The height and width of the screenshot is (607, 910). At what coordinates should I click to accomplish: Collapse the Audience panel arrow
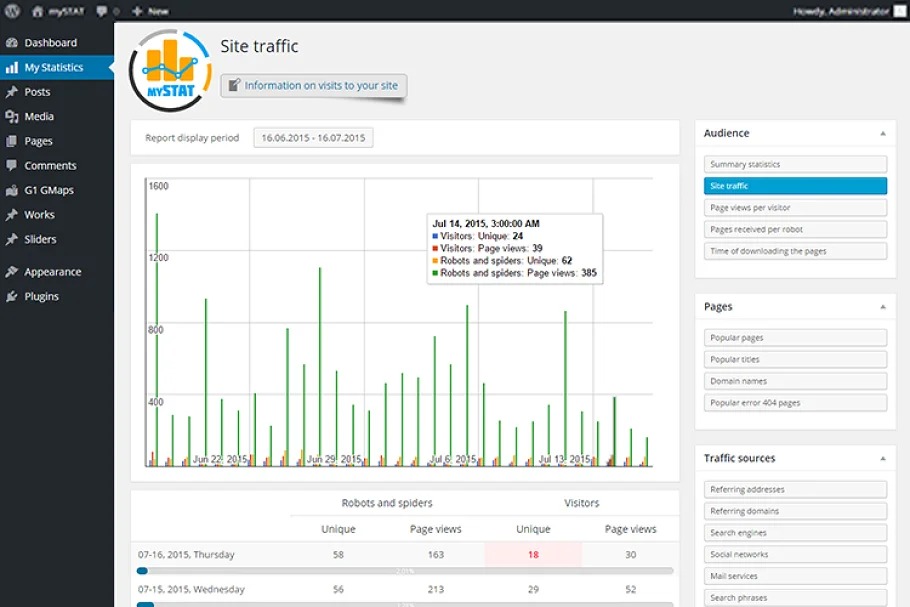pyautogui.click(x=882, y=133)
